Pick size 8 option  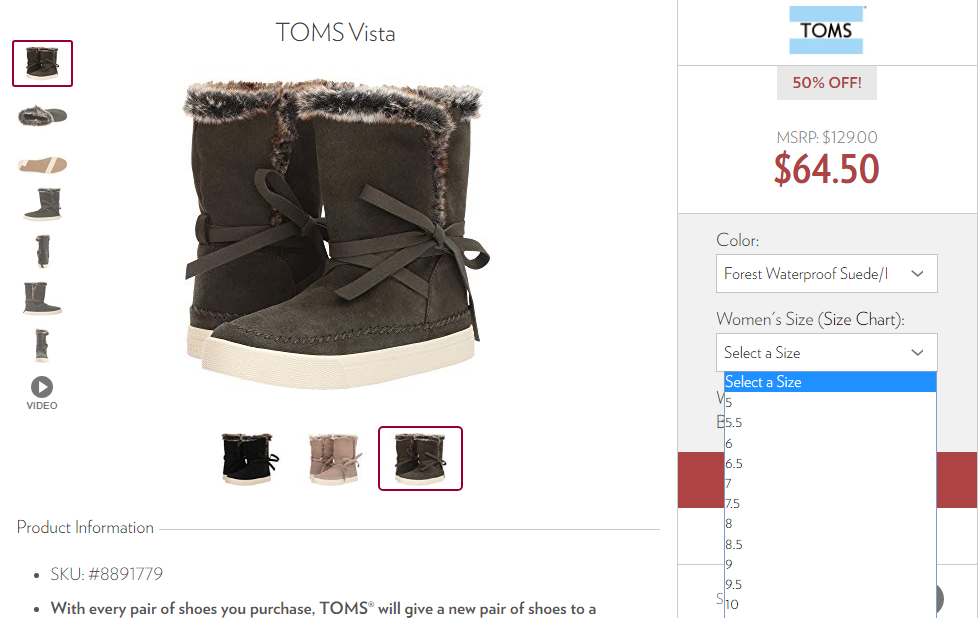830,524
